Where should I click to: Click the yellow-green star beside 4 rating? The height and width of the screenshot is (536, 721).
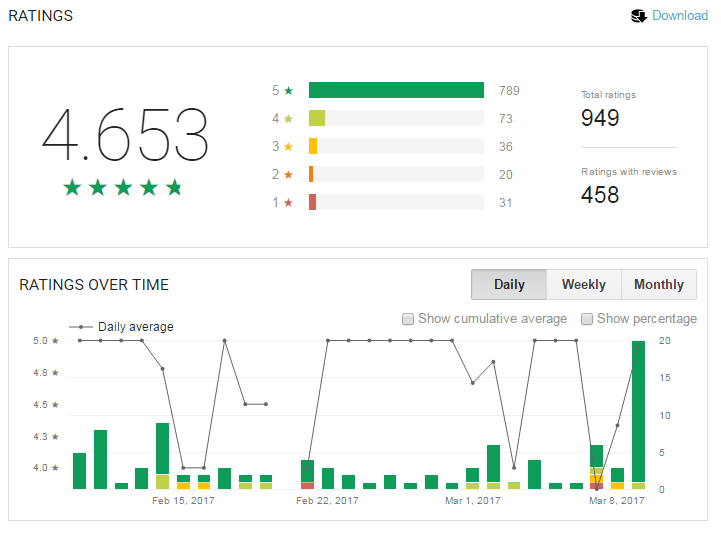click(x=289, y=118)
